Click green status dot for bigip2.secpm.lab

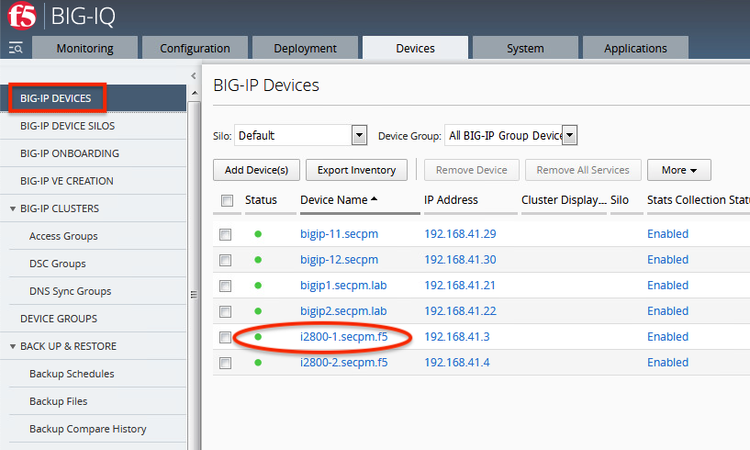(x=257, y=310)
